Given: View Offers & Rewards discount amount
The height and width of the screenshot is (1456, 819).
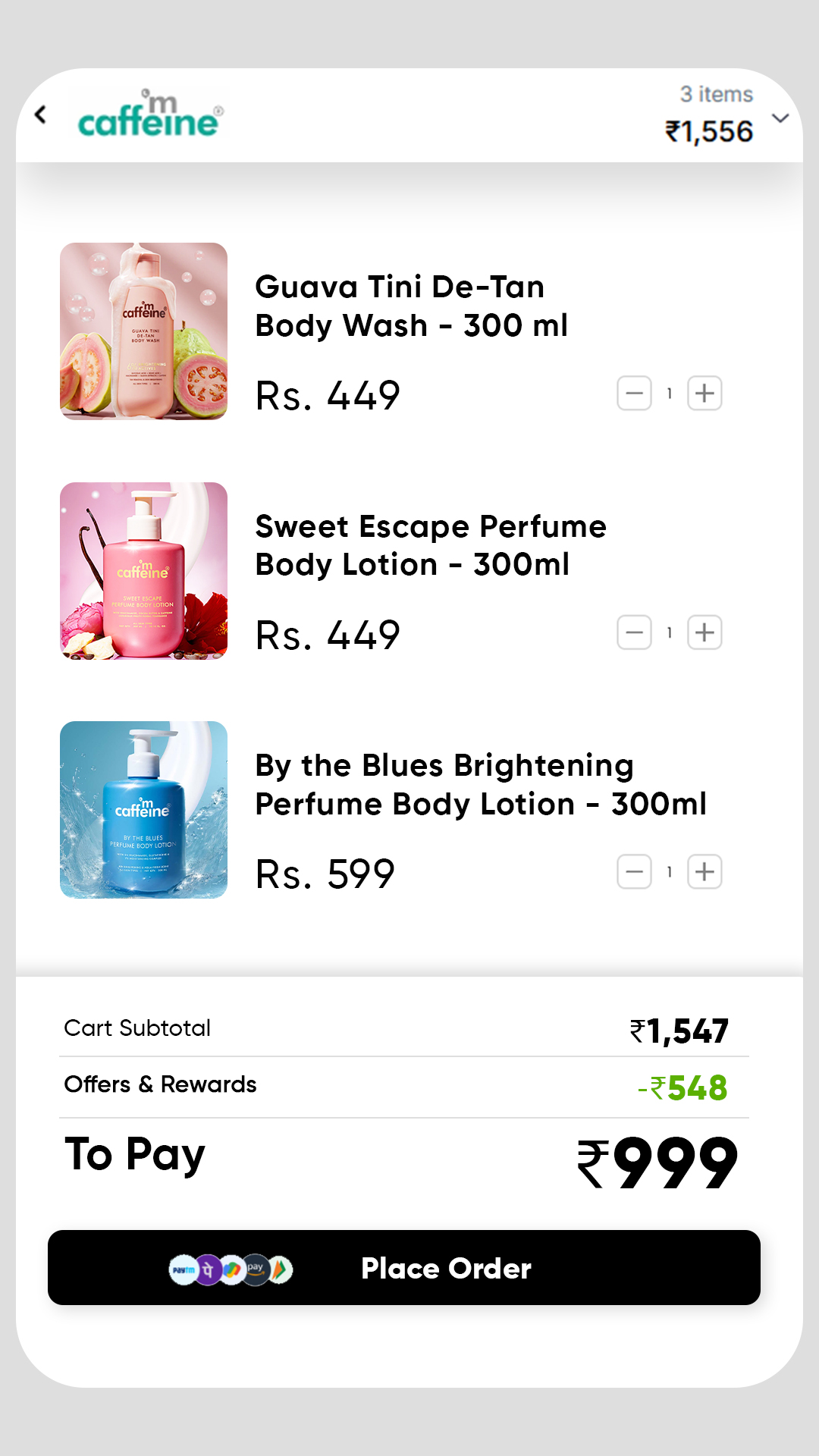Looking at the screenshot, I should click(682, 1088).
